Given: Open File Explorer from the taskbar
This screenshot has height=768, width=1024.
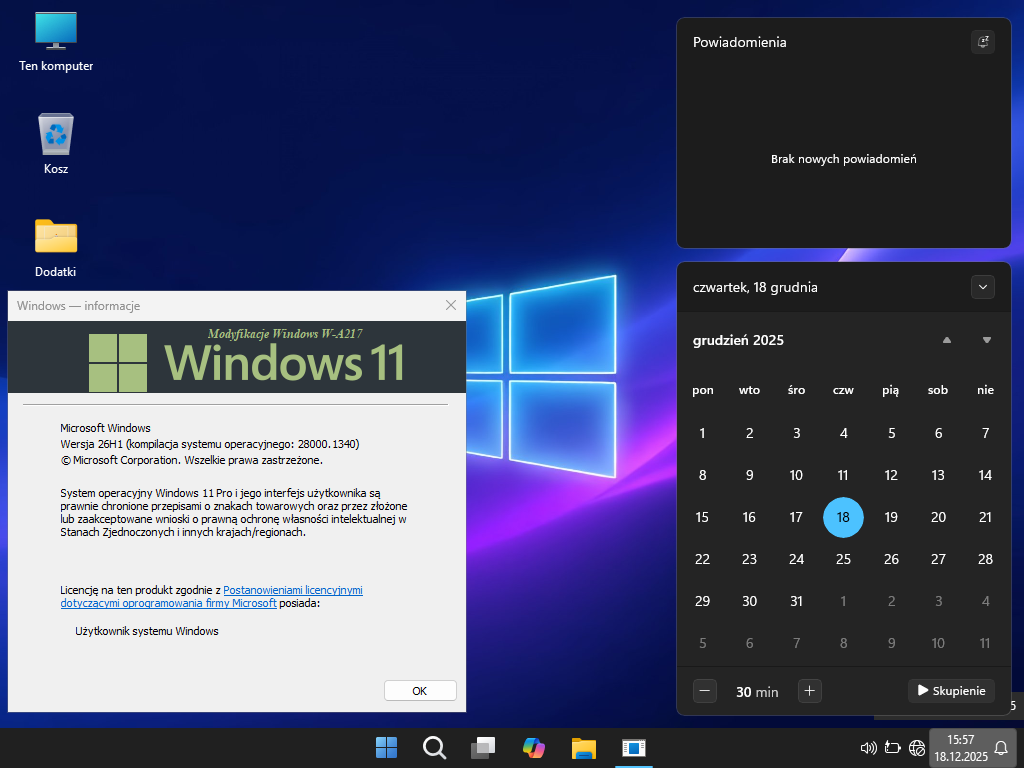Looking at the screenshot, I should (583, 747).
